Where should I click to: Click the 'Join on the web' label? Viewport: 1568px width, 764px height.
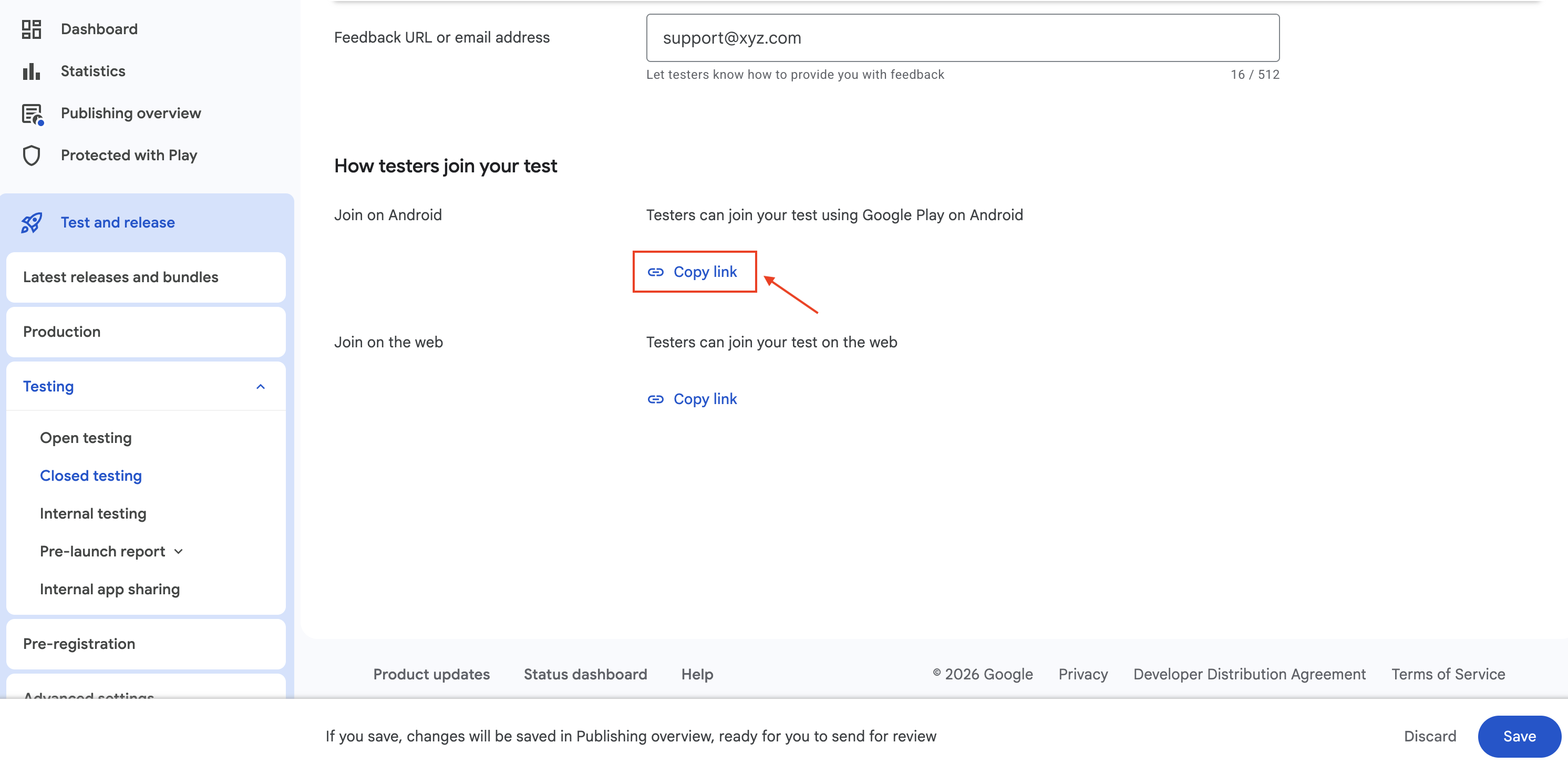pos(388,343)
